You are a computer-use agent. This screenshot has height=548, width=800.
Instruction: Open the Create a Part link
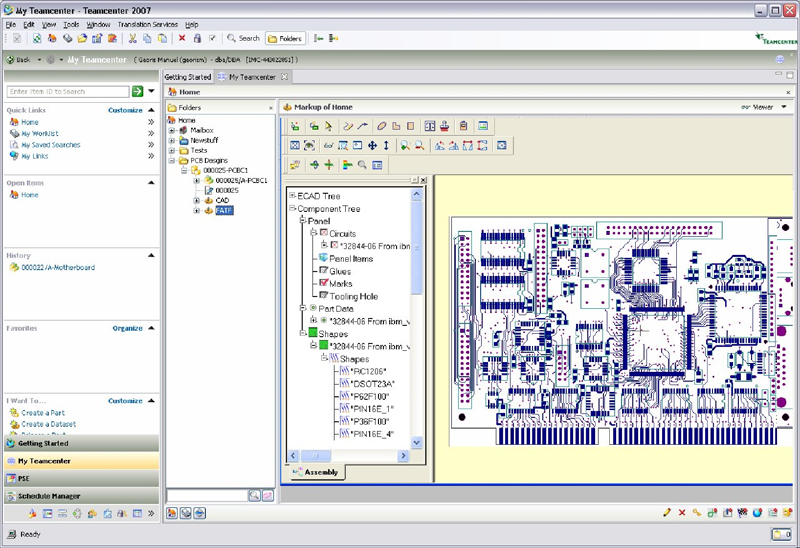pyautogui.click(x=43, y=413)
